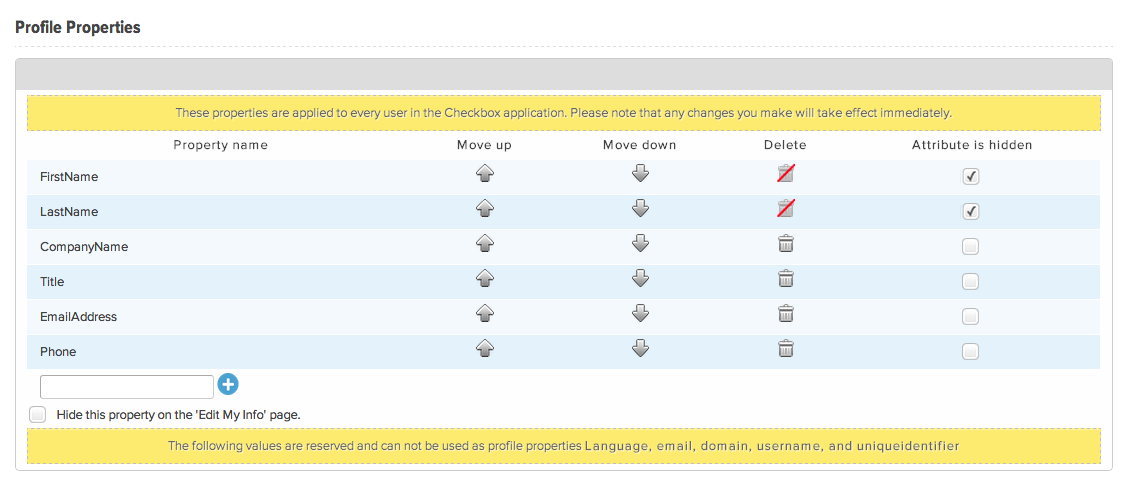Select the CompanyName property name text
This screenshot has width=1131, height=493.
pyautogui.click(x=84, y=247)
